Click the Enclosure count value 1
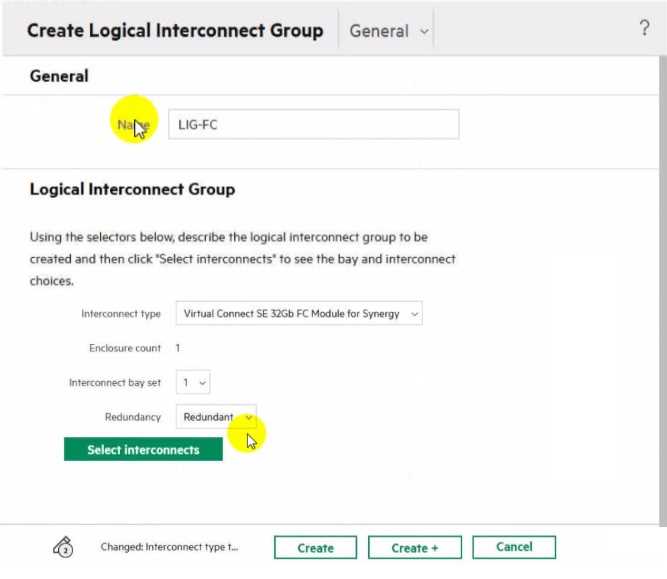 click(x=178, y=348)
